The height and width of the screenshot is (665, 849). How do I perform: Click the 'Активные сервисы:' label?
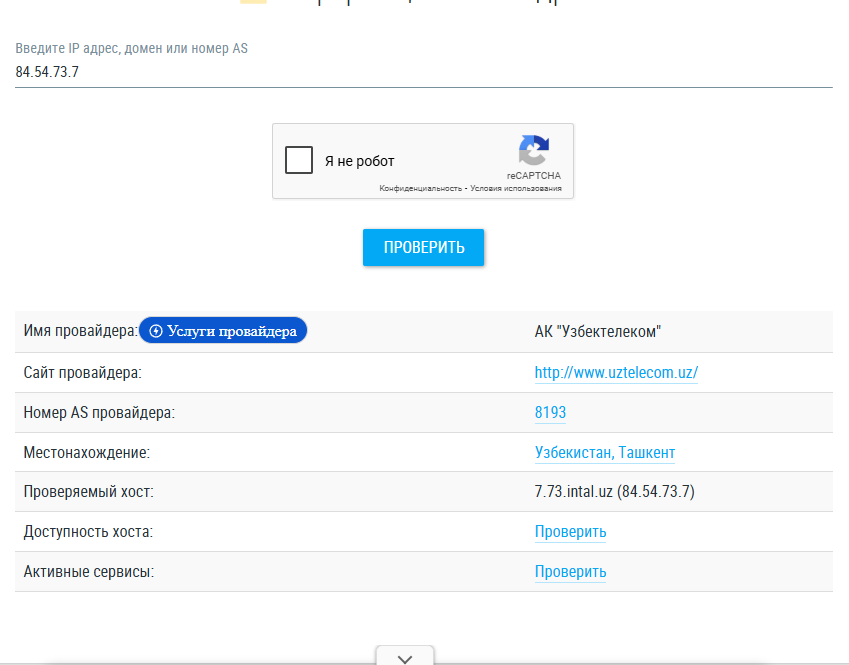pyautogui.click(x=89, y=572)
